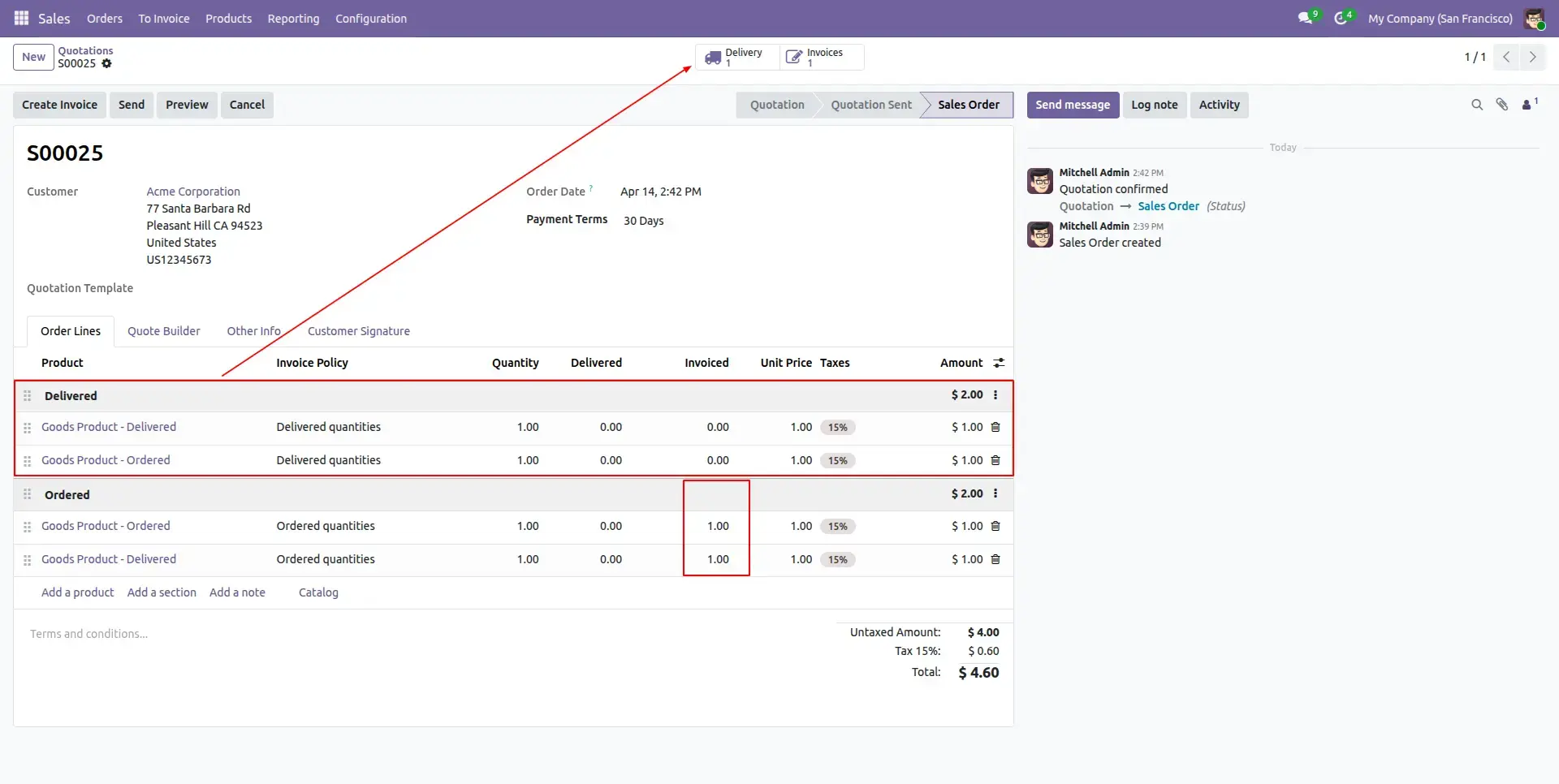
Task: Click Log note button
Action: click(x=1155, y=105)
